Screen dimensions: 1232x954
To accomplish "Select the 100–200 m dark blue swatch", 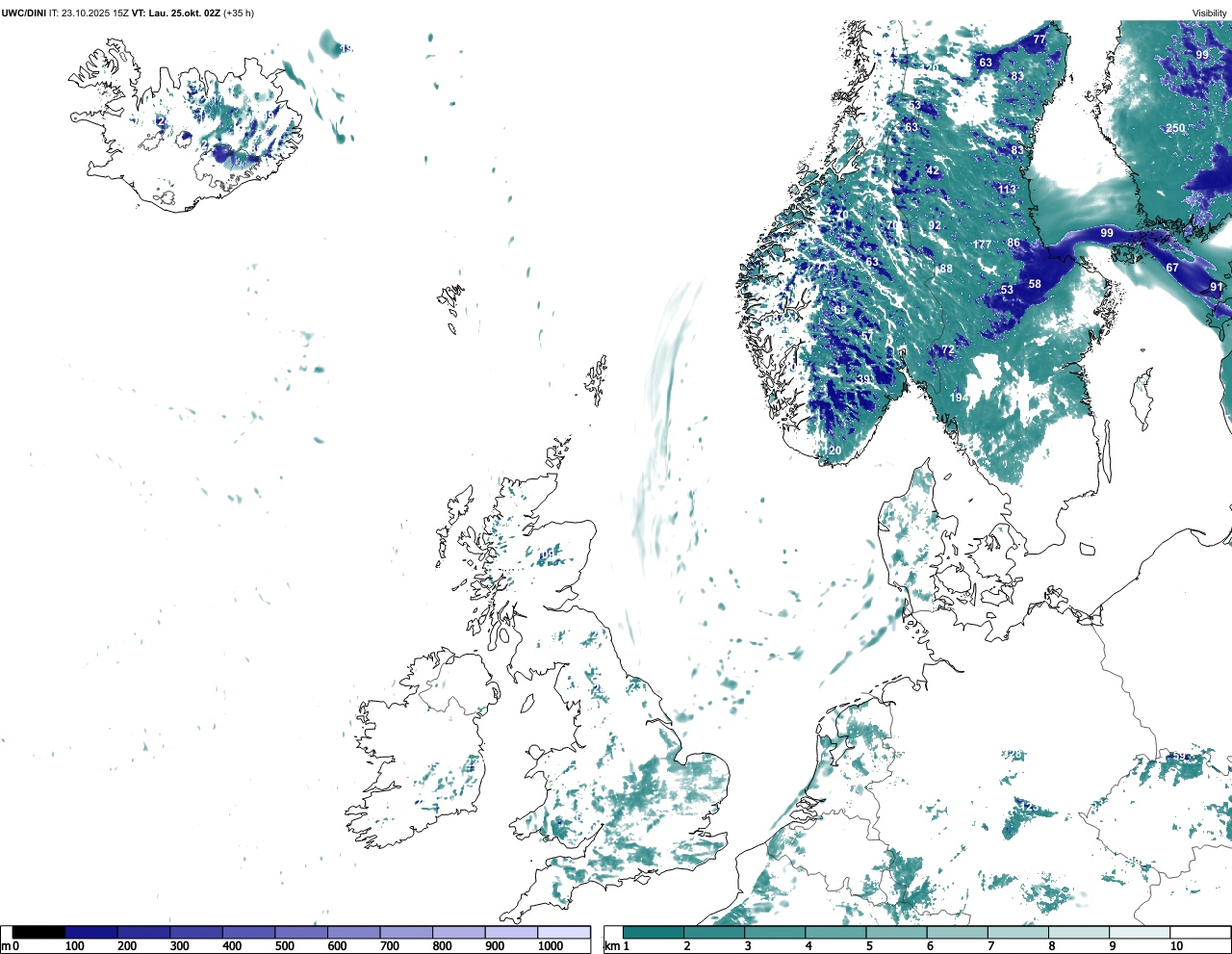I will pos(91,933).
